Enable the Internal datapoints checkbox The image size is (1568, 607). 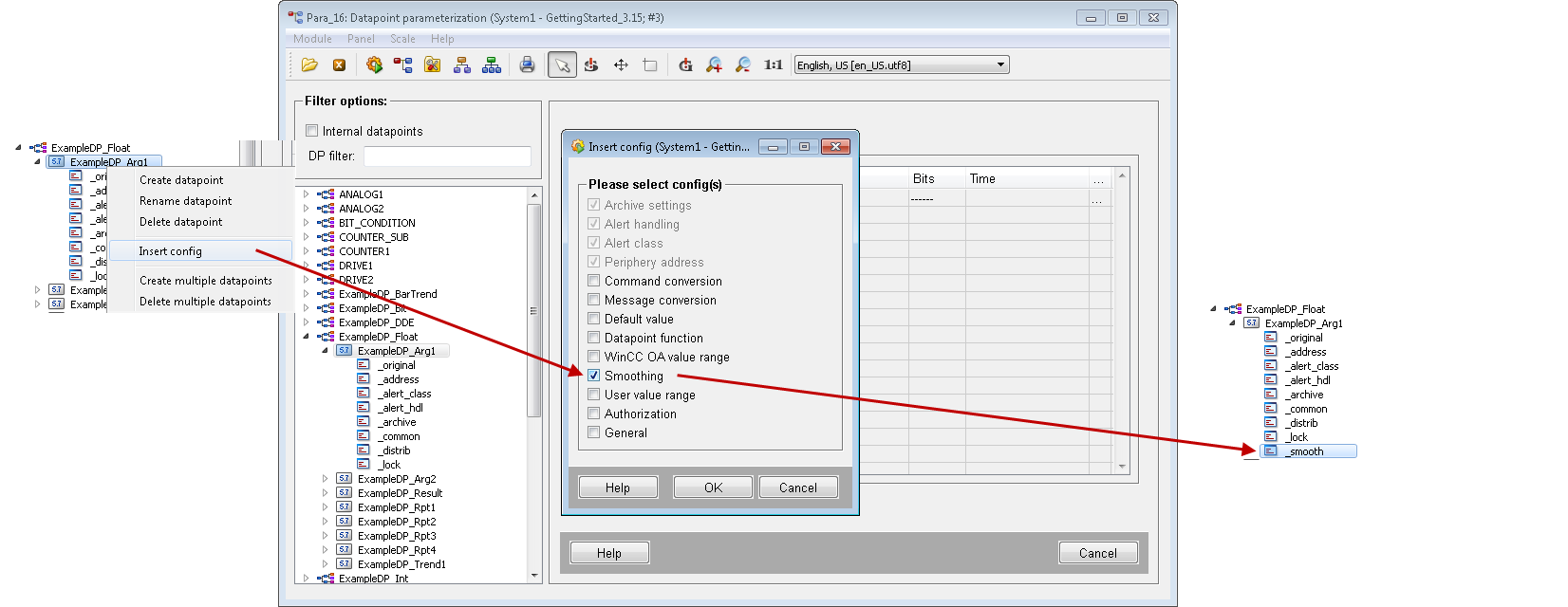point(312,131)
